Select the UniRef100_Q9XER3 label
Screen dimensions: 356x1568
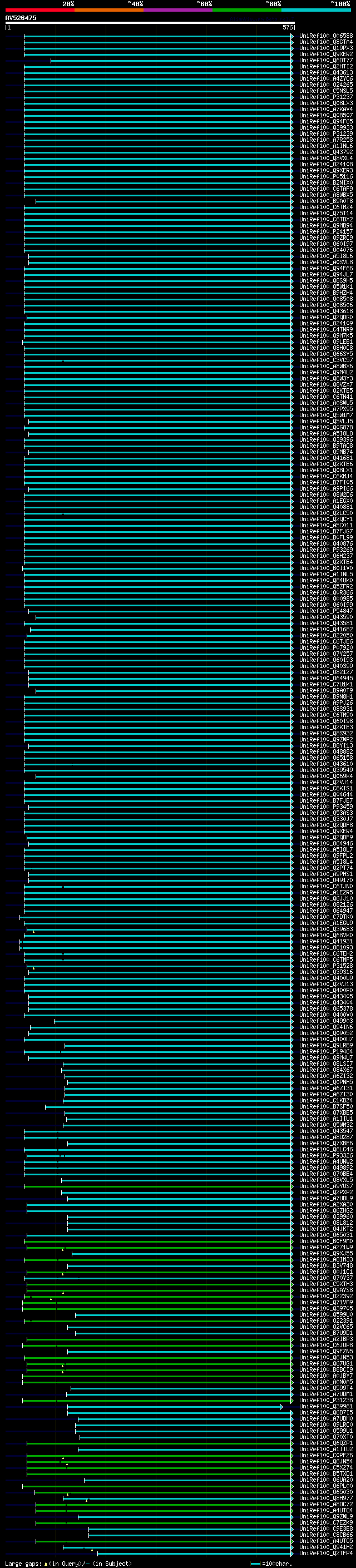(x=326, y=170)
